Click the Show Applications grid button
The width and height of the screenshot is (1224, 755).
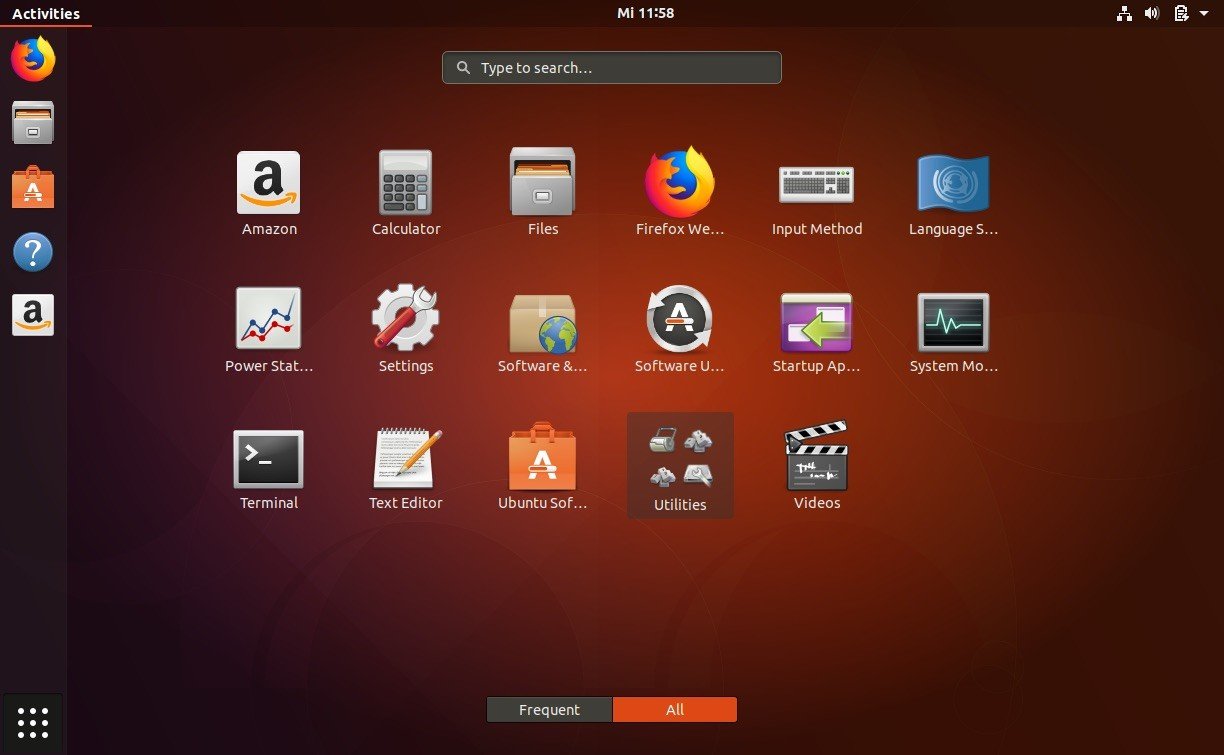33,722
